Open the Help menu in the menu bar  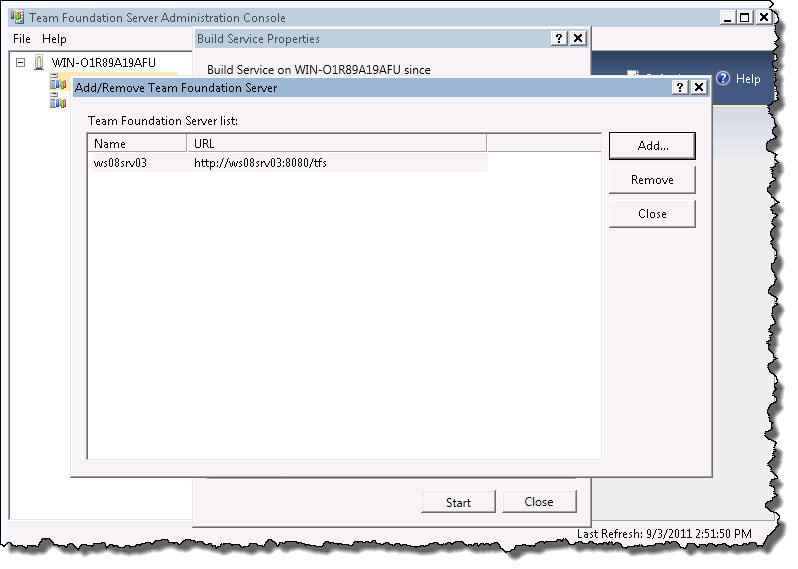pos(54,39)
